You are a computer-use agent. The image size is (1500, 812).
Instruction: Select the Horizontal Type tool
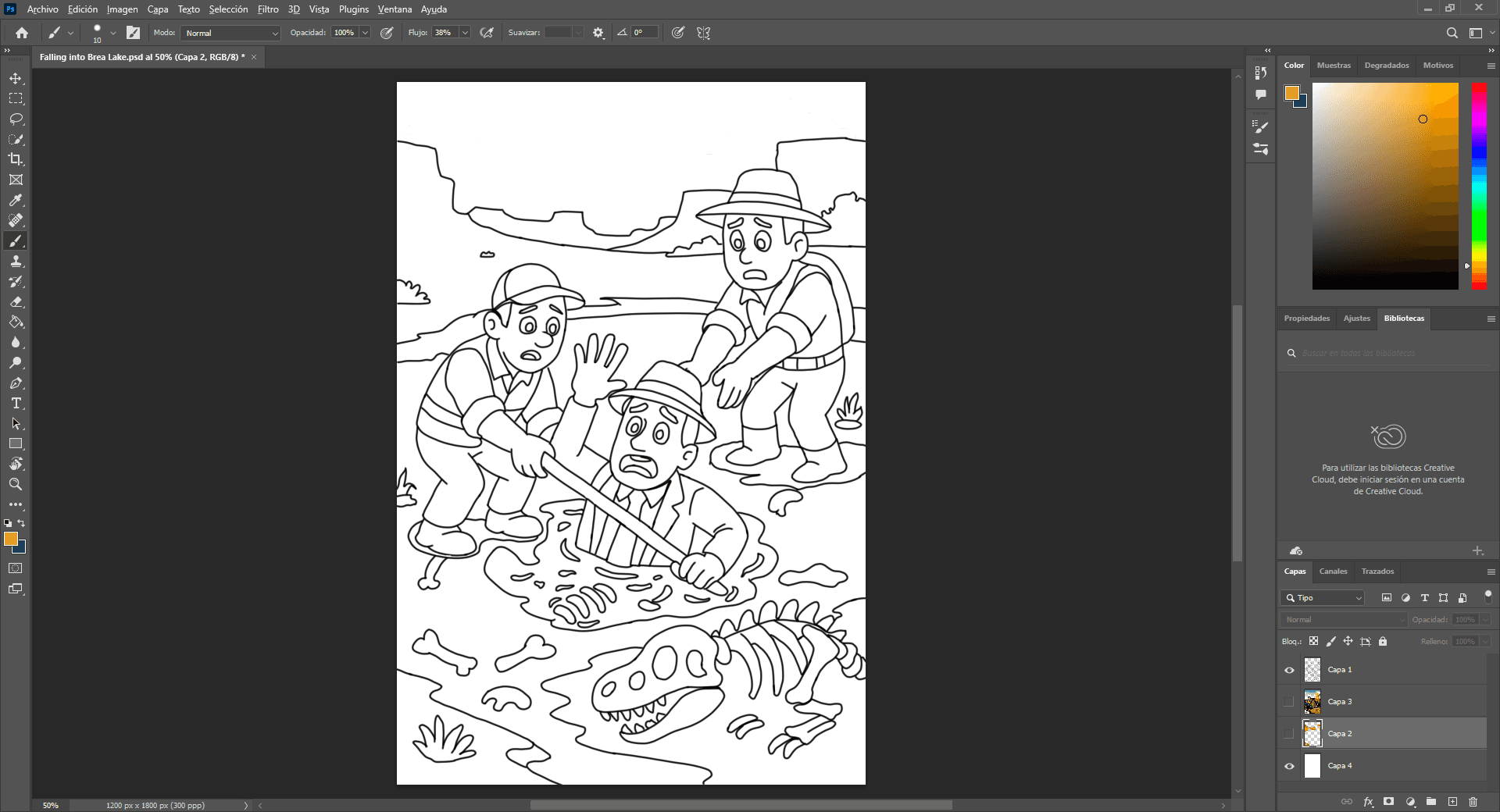[16, 403]
